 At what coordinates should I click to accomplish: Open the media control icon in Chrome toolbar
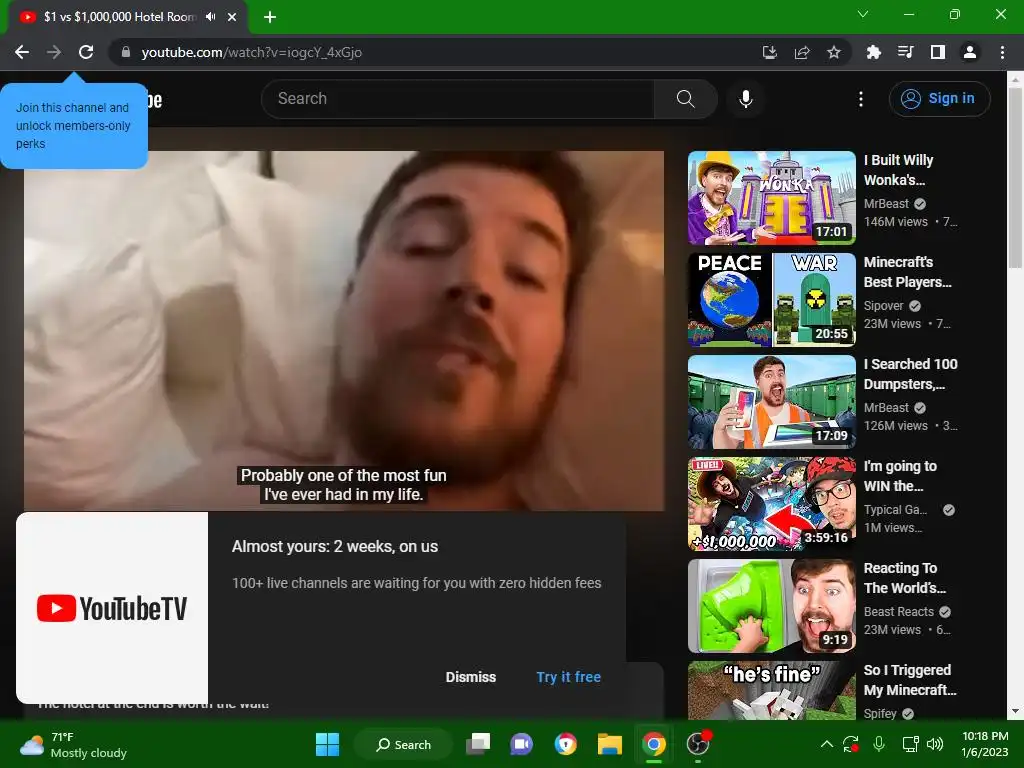(x=906, y=52)
